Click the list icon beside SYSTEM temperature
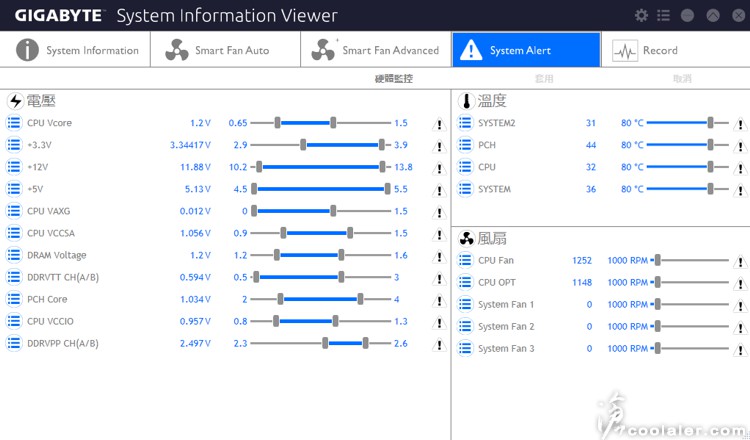 tap(465, 189)
